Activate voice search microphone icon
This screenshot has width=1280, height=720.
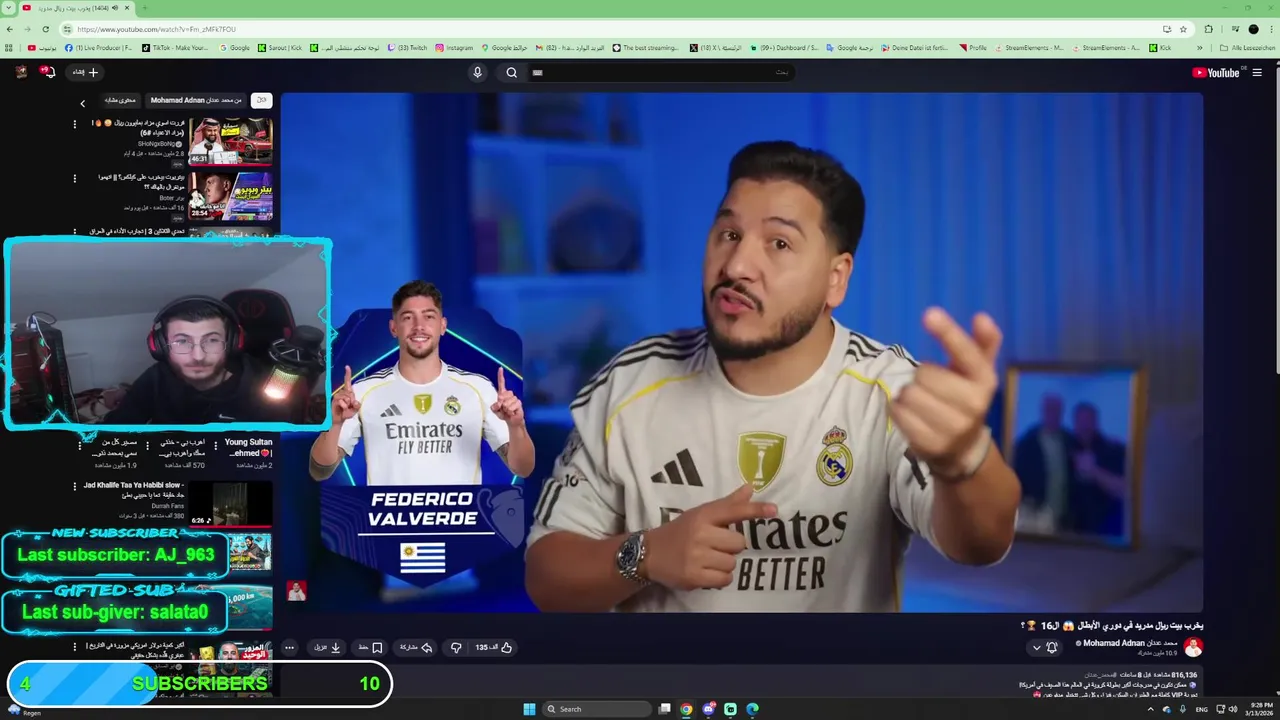[x=477, y=72]
